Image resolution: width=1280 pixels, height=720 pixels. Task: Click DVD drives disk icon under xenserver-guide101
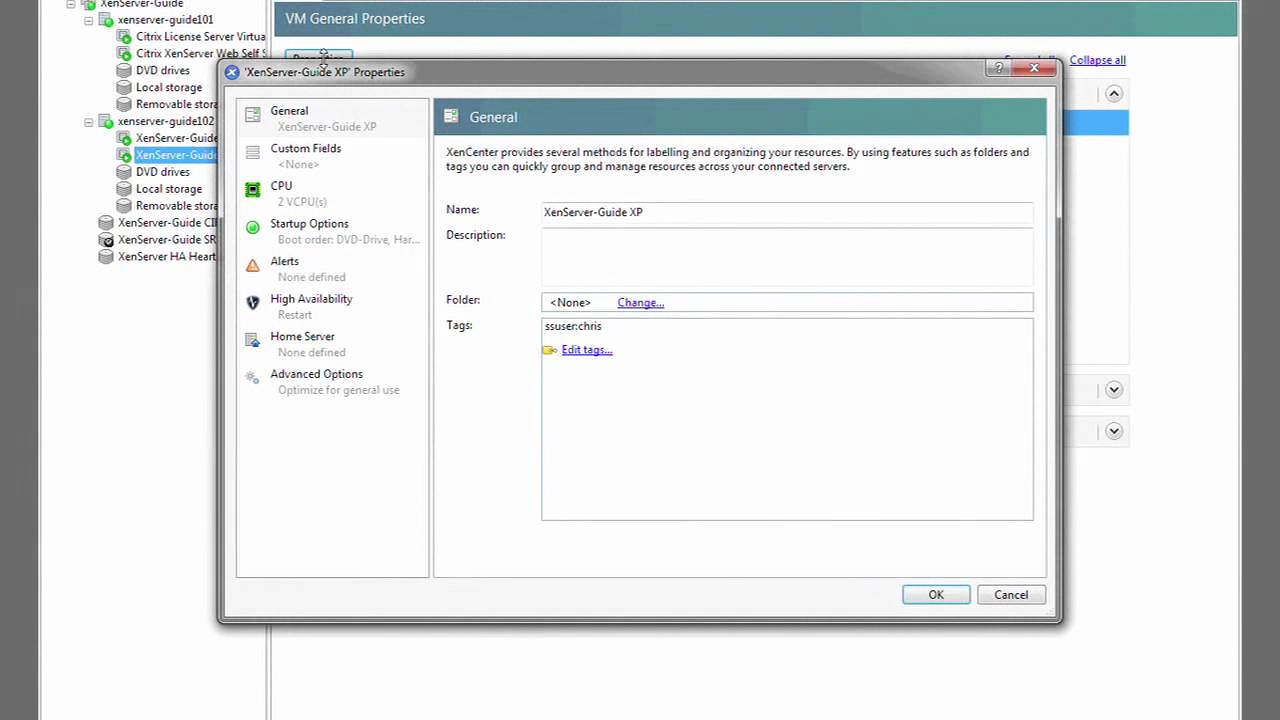124,71
